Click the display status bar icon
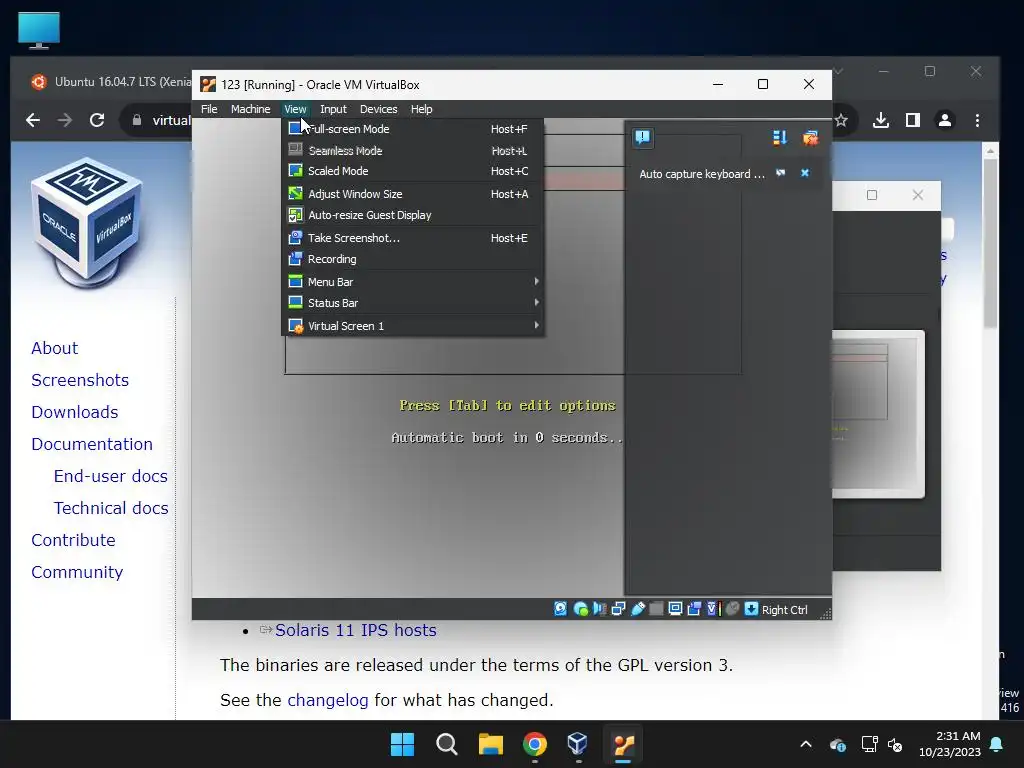Viewport: 1024px width, 768px height. point(675,609)
